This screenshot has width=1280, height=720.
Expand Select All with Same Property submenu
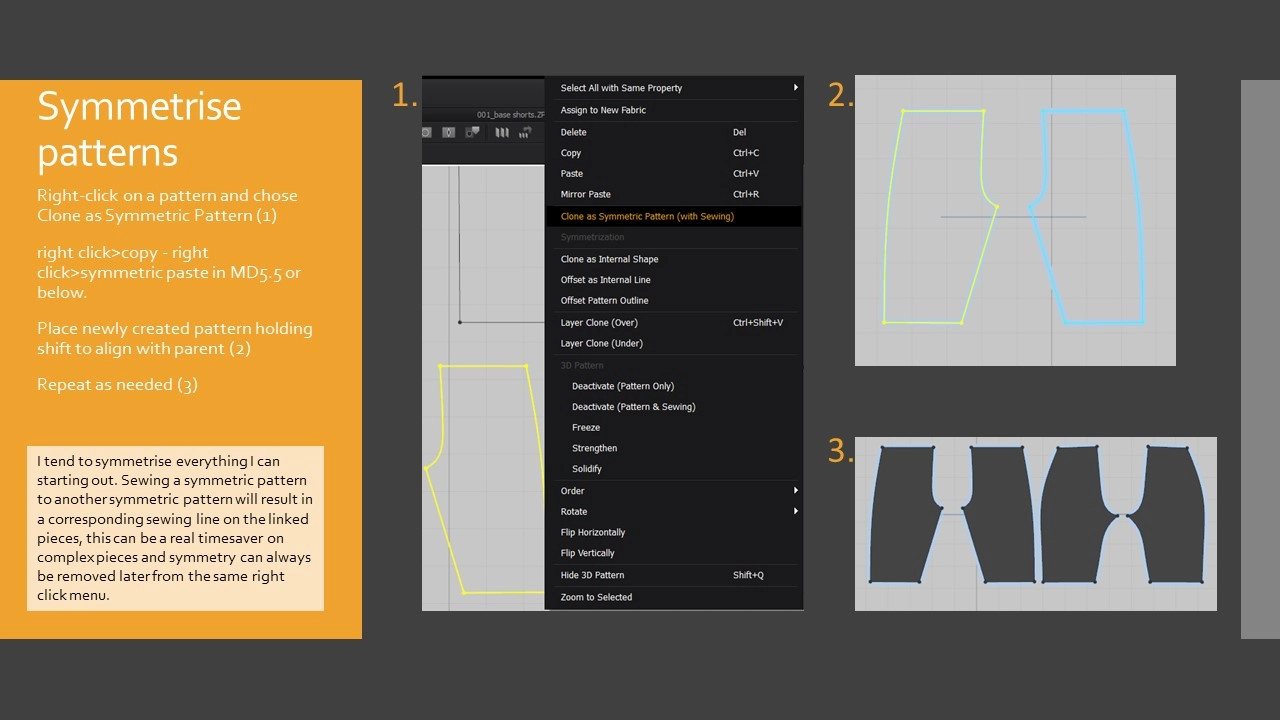(x=795, y=88)
